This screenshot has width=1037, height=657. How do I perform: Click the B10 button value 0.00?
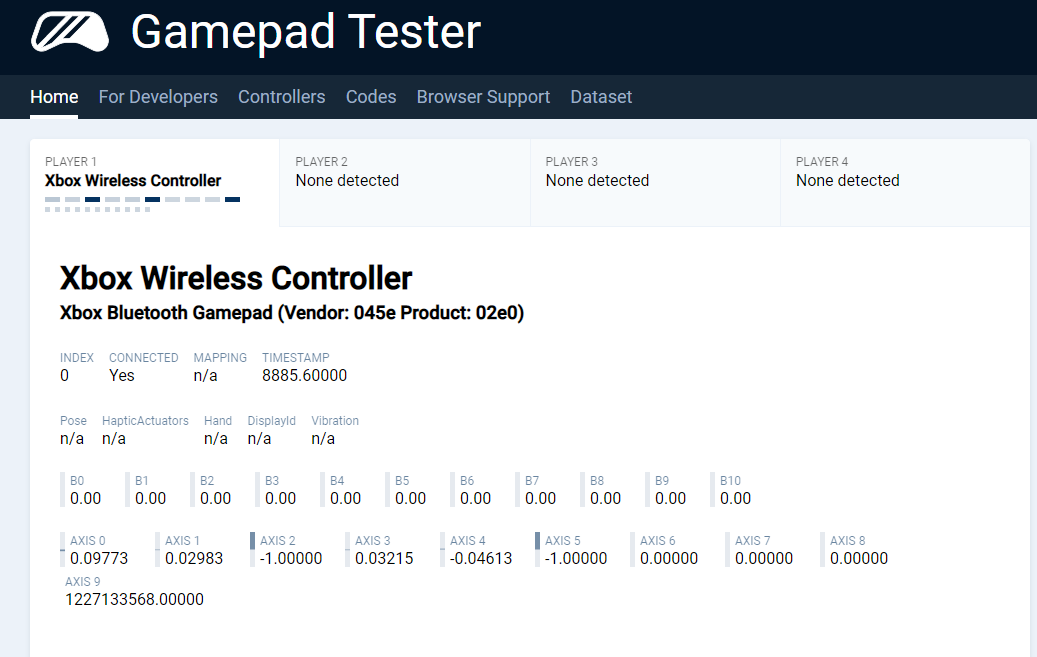(x=735, y=498)
